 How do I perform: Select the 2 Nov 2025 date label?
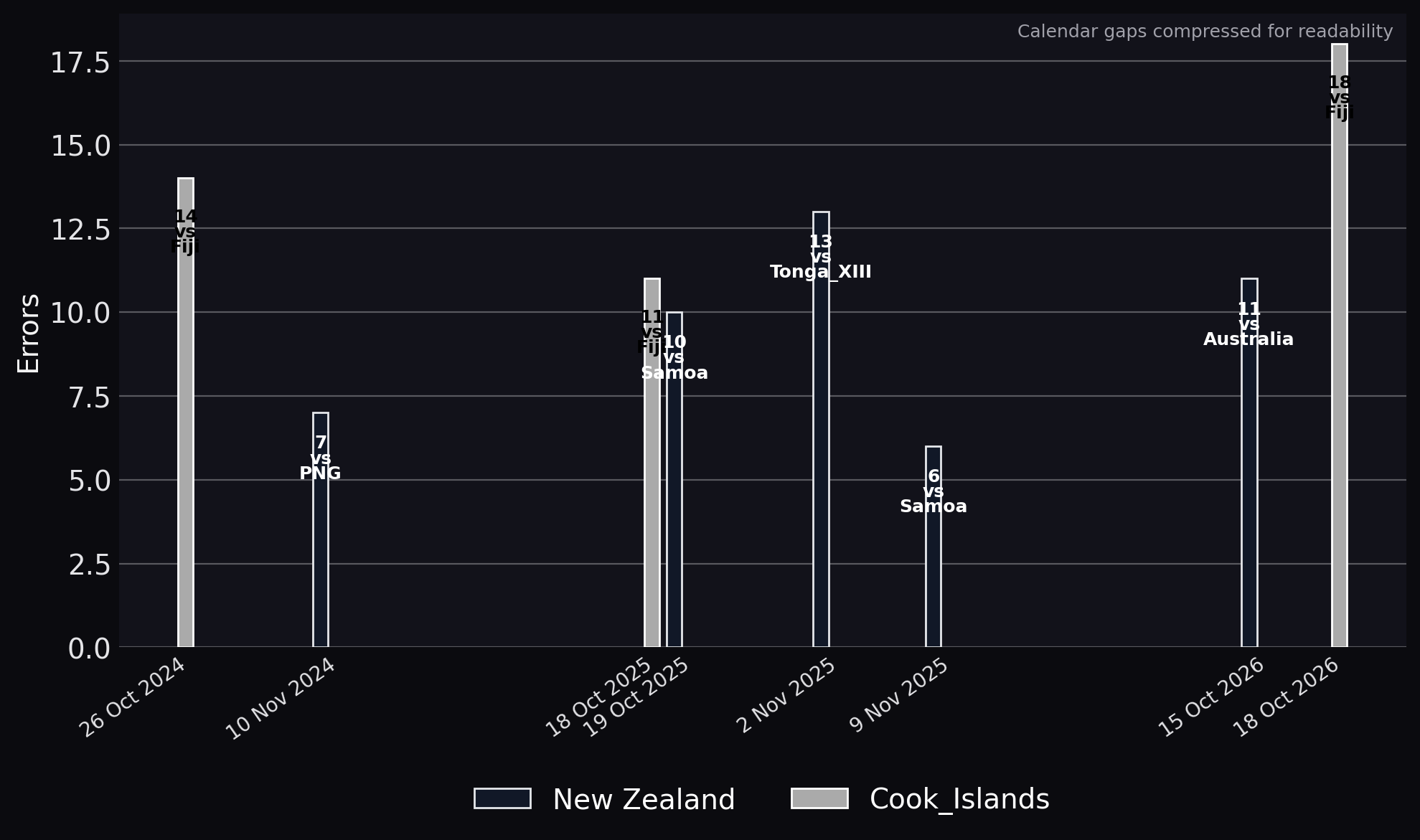[788, 696]
